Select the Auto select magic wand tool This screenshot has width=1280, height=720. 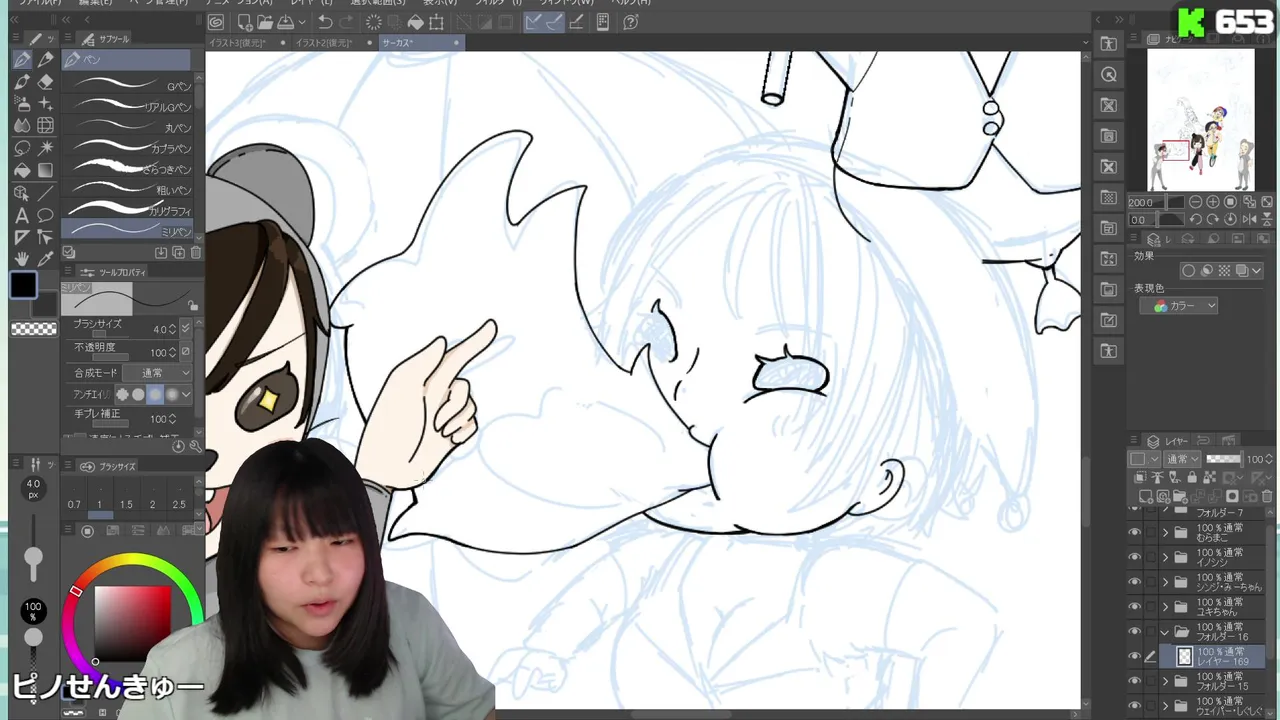click(x=45, y=148)
